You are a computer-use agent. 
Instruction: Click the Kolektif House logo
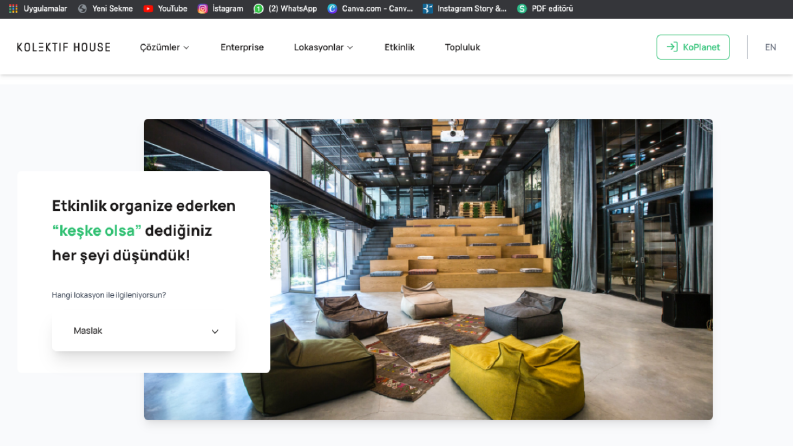tap(64, 47)
